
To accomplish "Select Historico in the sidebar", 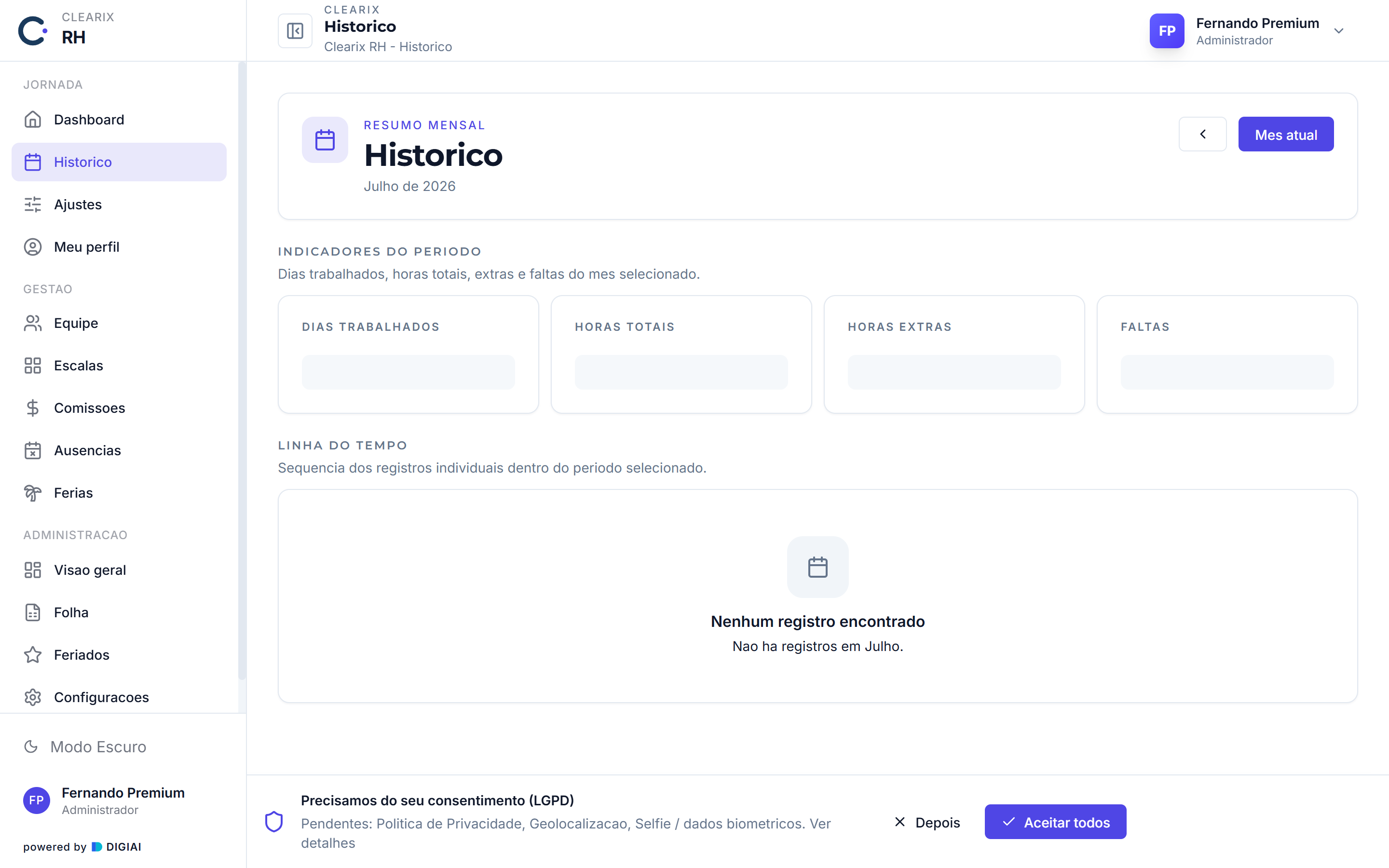I will [x=119, y=162].
